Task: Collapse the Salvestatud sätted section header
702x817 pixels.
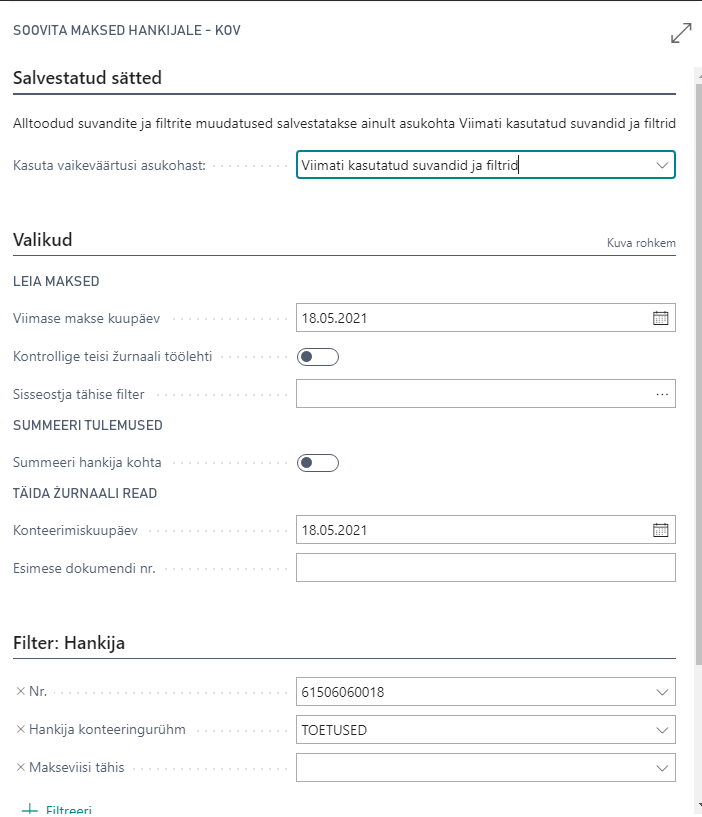Action: (x=87, y=78)
